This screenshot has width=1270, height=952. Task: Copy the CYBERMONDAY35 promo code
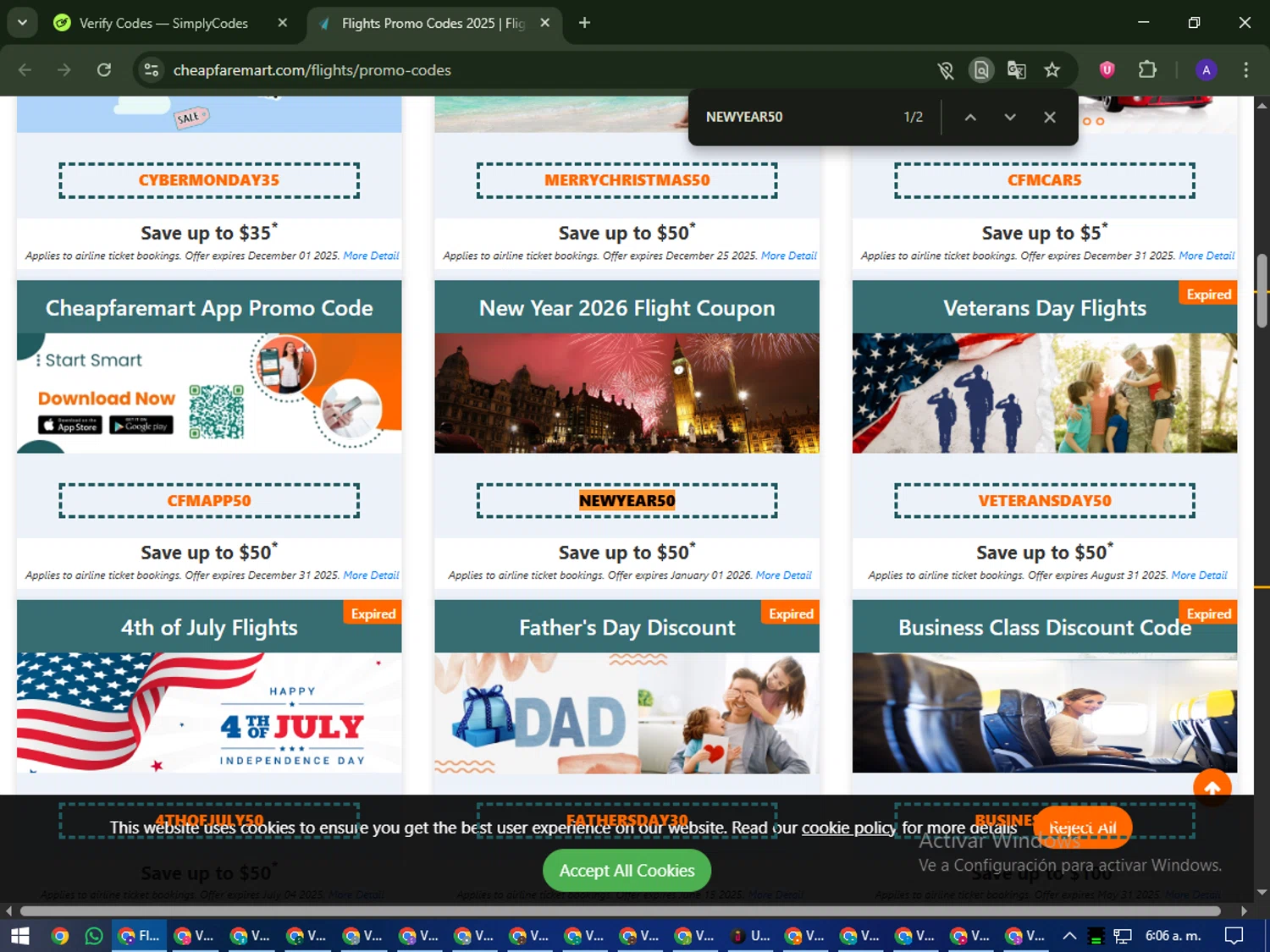click(x=209, y=180)
